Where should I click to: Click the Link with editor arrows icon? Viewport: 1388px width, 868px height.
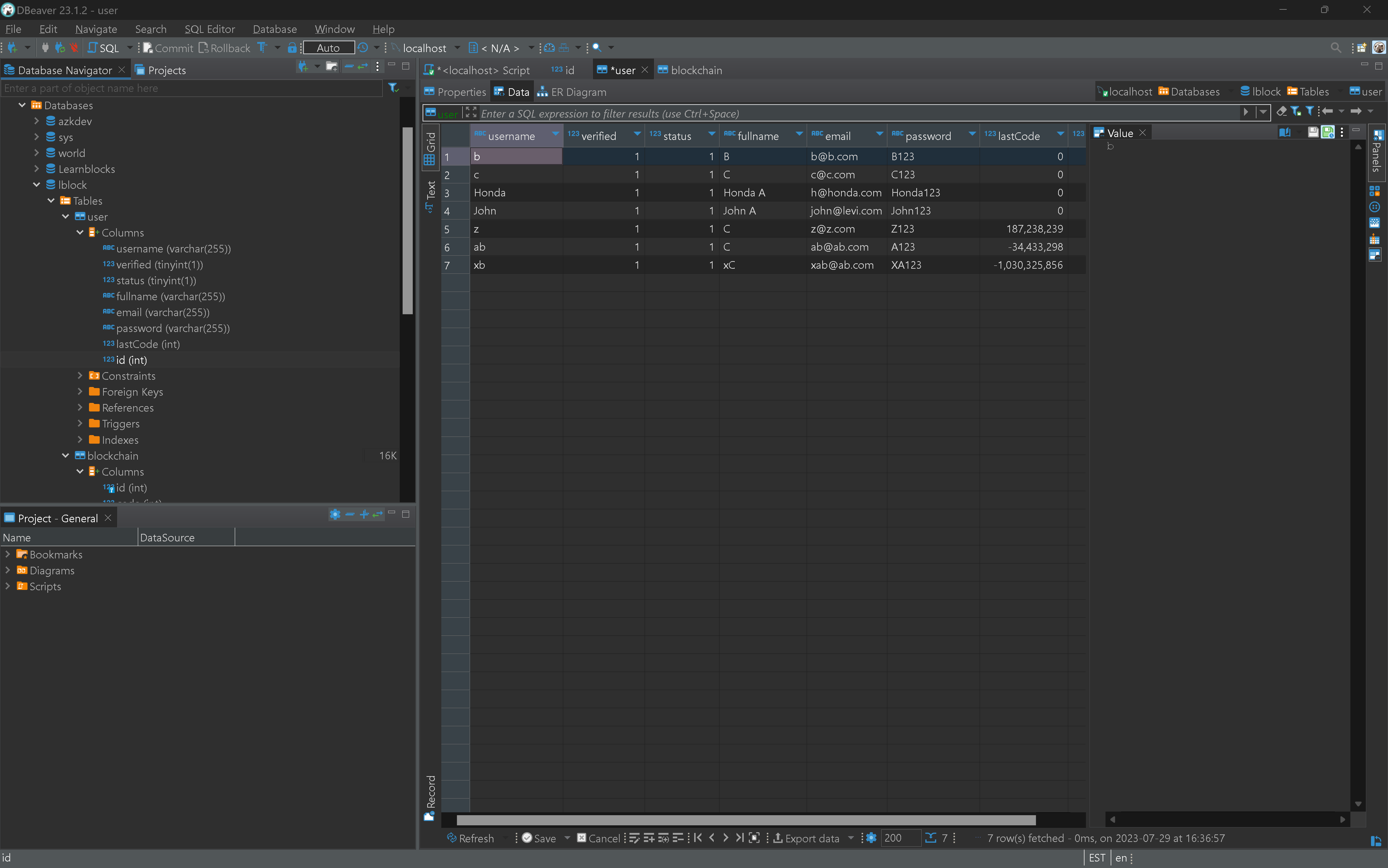362,67
